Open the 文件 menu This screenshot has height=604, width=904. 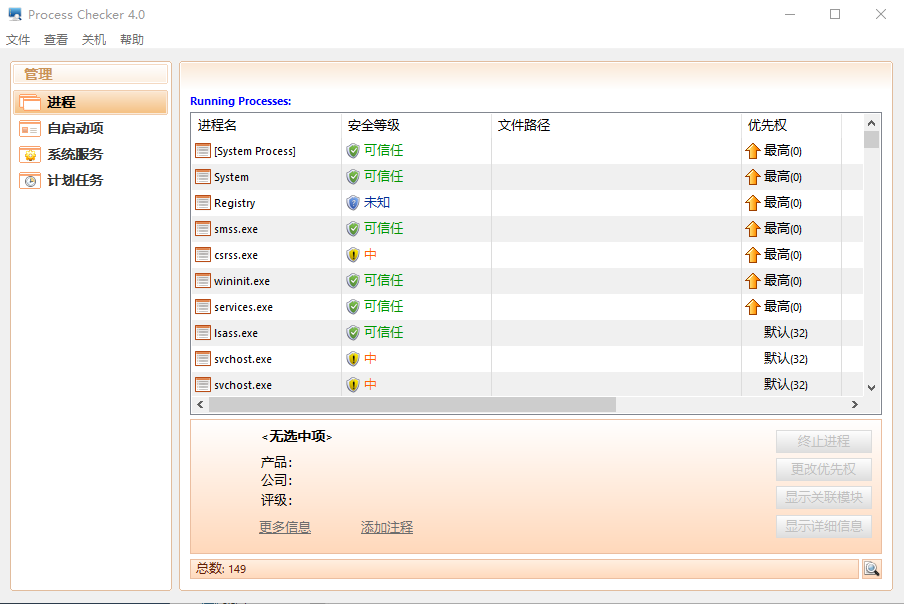click(x=18, y=39)
